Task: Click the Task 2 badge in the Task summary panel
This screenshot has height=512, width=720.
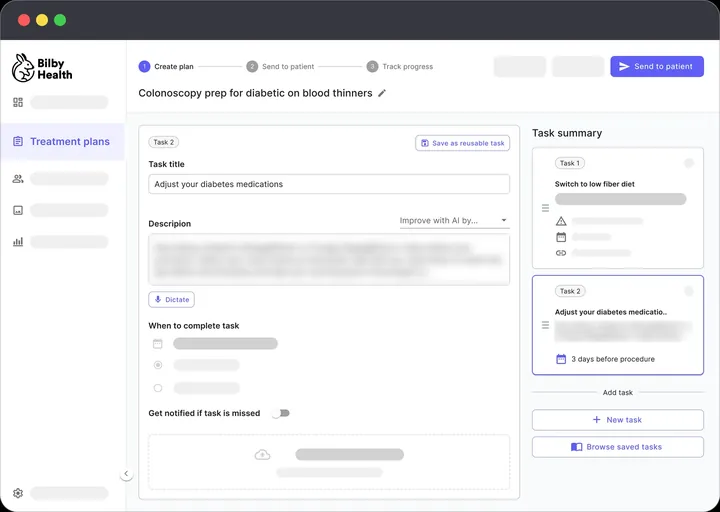Action: pos(570,291)
